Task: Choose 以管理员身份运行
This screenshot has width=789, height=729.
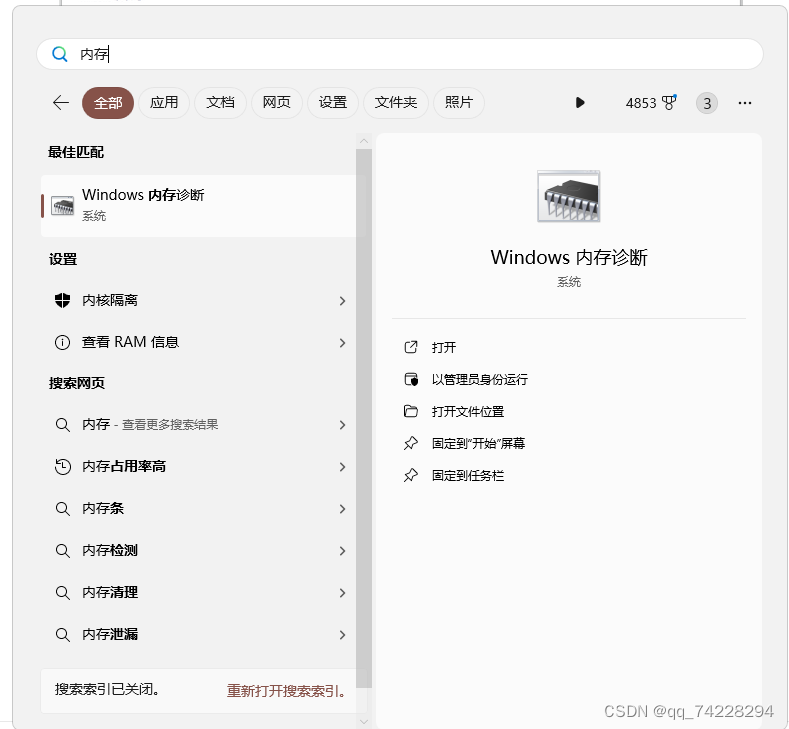Action: point(480,379)
